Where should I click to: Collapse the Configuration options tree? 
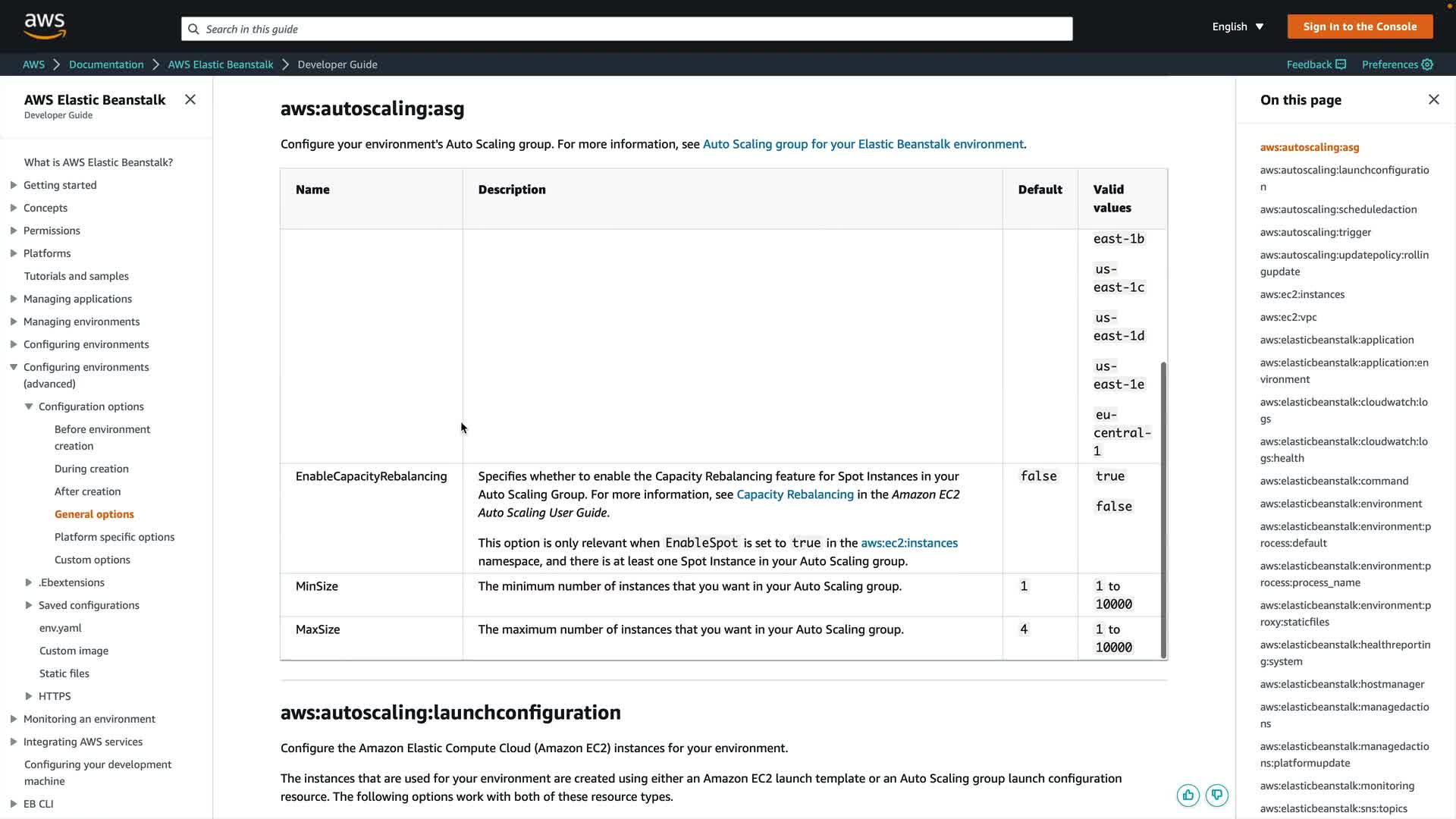29,406
